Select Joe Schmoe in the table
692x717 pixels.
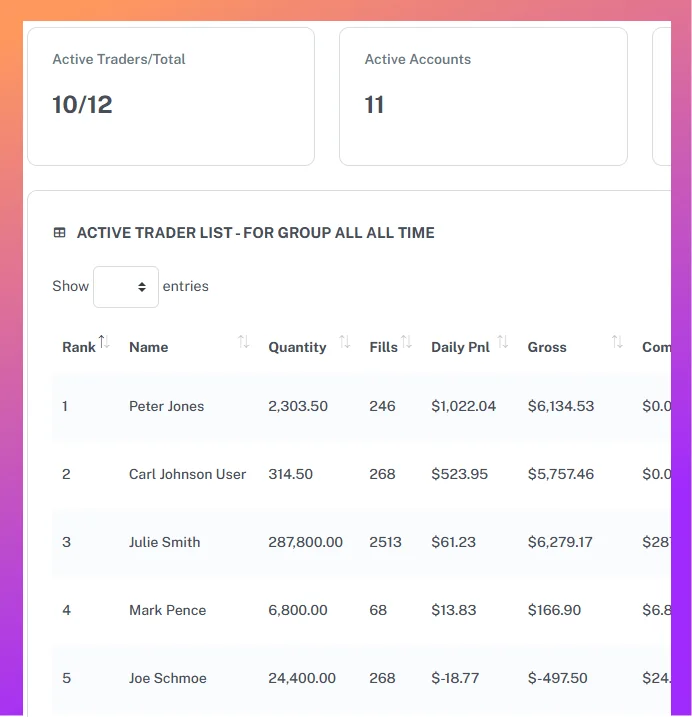pyautogui.click(x=167, y=678)
